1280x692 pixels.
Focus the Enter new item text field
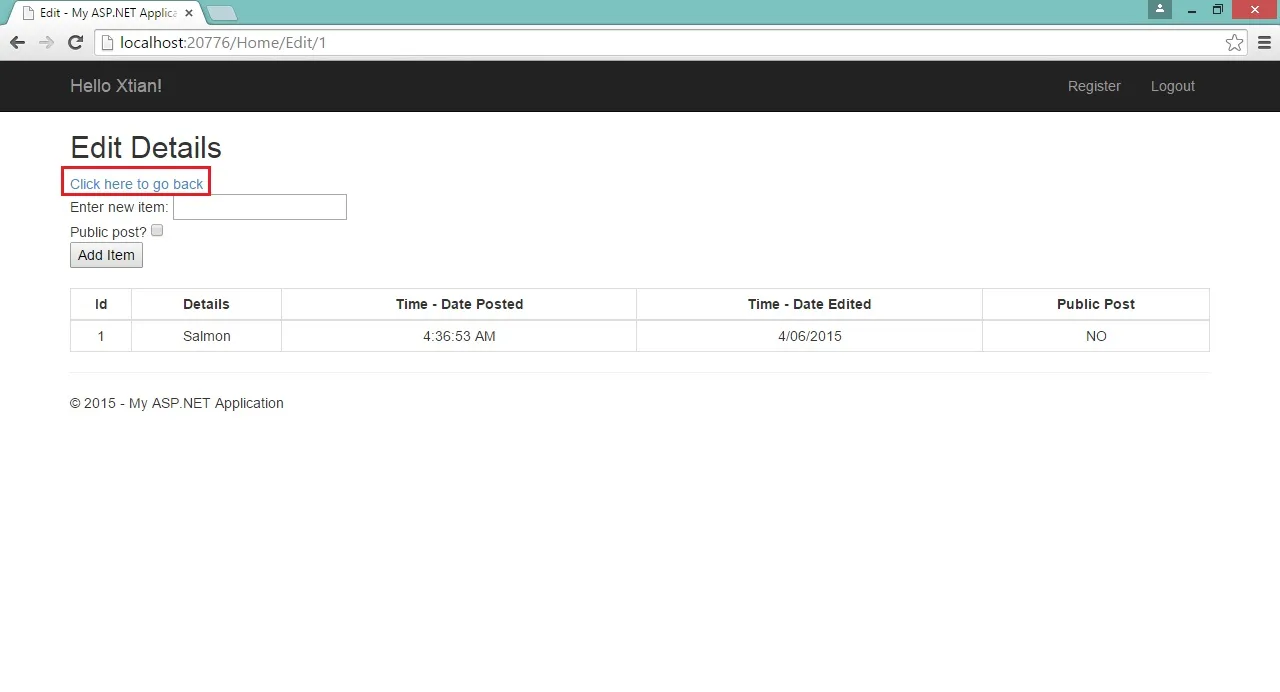click(x=260, y=207)
